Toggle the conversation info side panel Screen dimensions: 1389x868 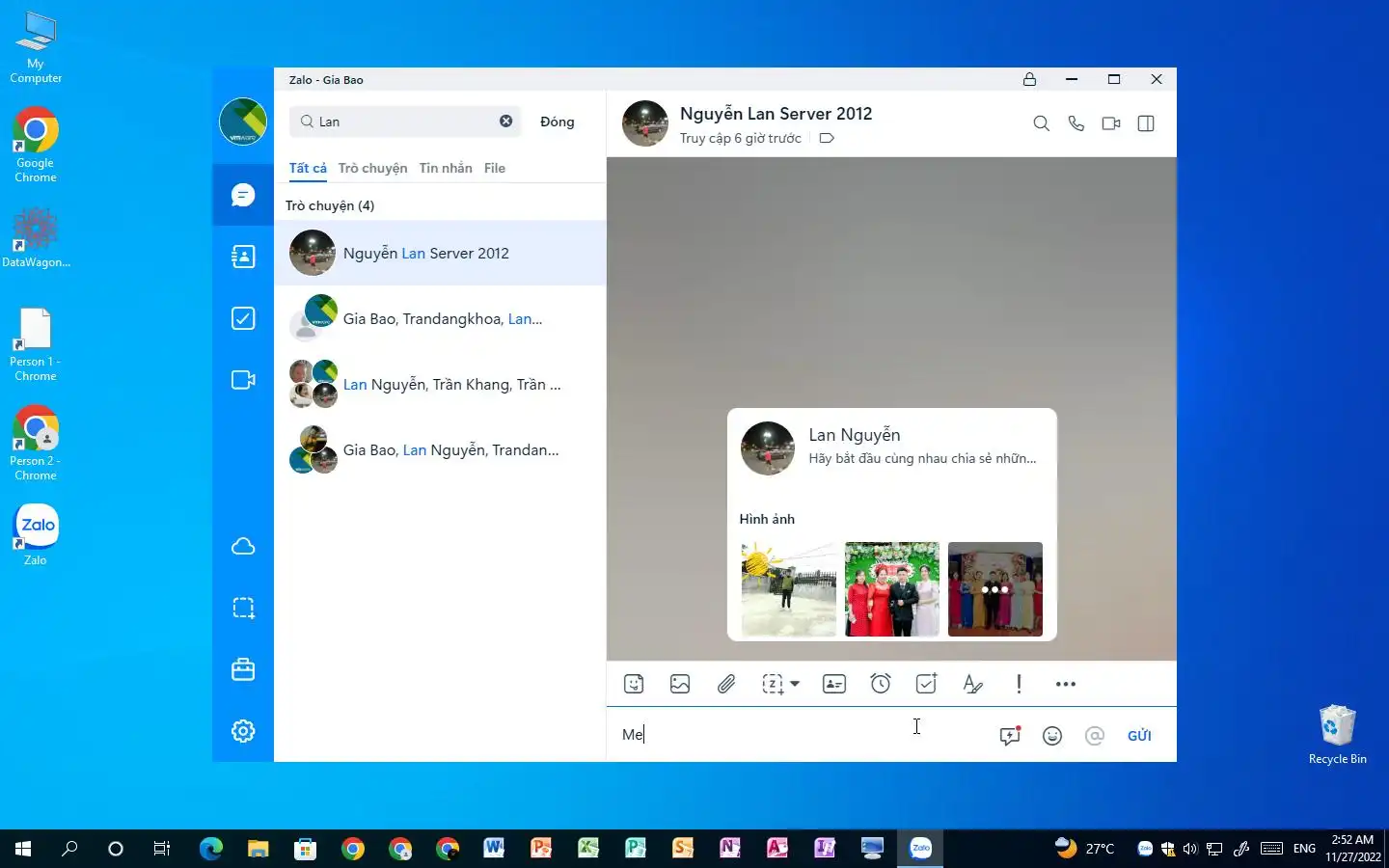tap(1146, 123)
